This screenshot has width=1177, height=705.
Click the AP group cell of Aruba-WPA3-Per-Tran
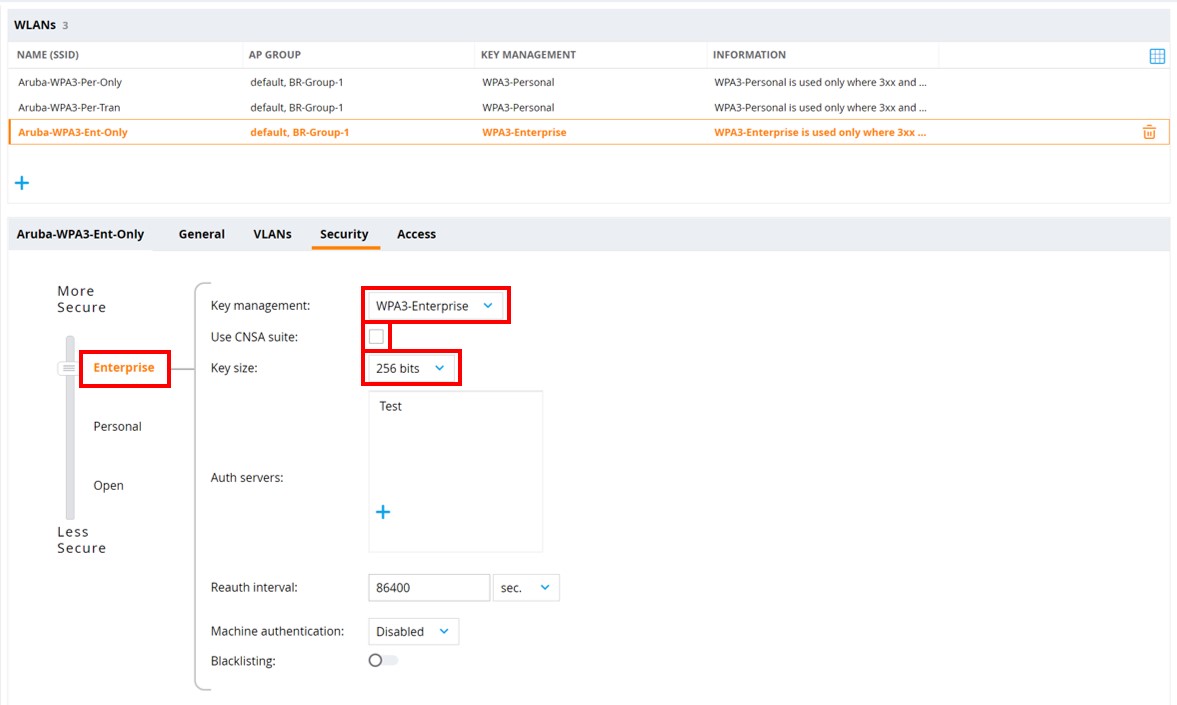(297, 107)
